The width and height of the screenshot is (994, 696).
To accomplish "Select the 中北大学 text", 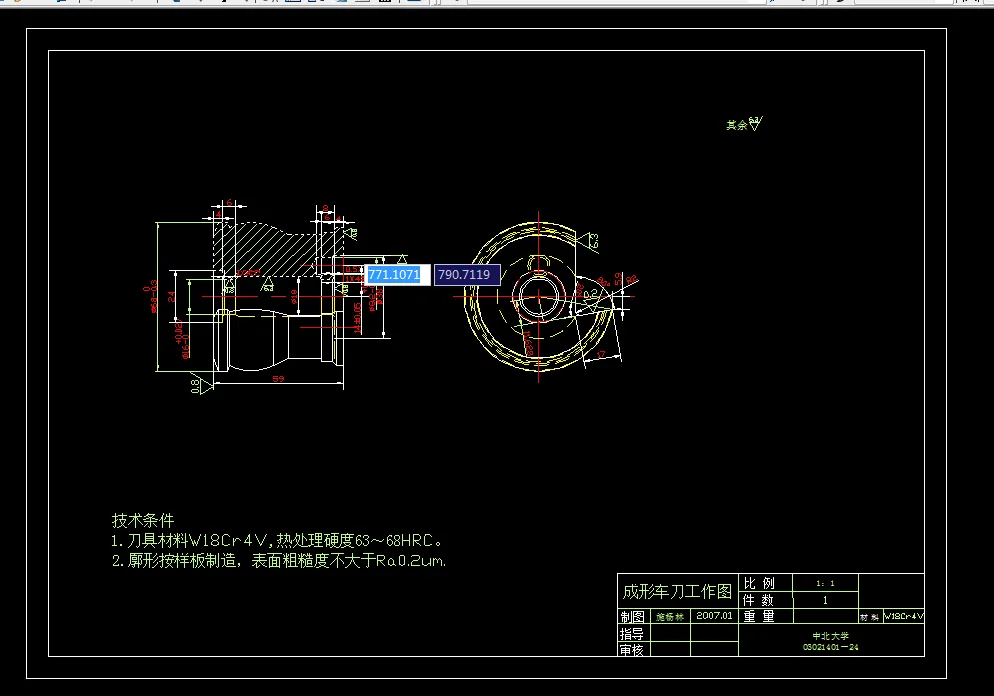I will tap(830, 636).
